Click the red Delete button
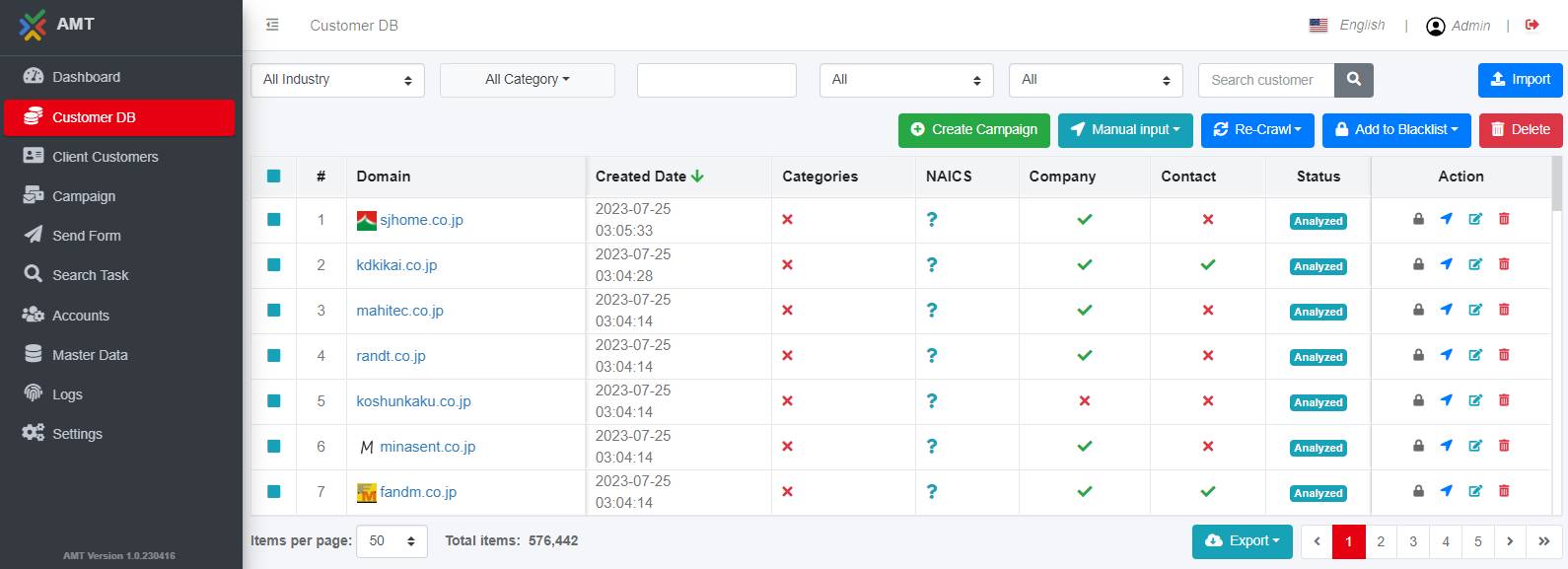Viewport: 1568px width, 569px height. tap(1521, 130)
